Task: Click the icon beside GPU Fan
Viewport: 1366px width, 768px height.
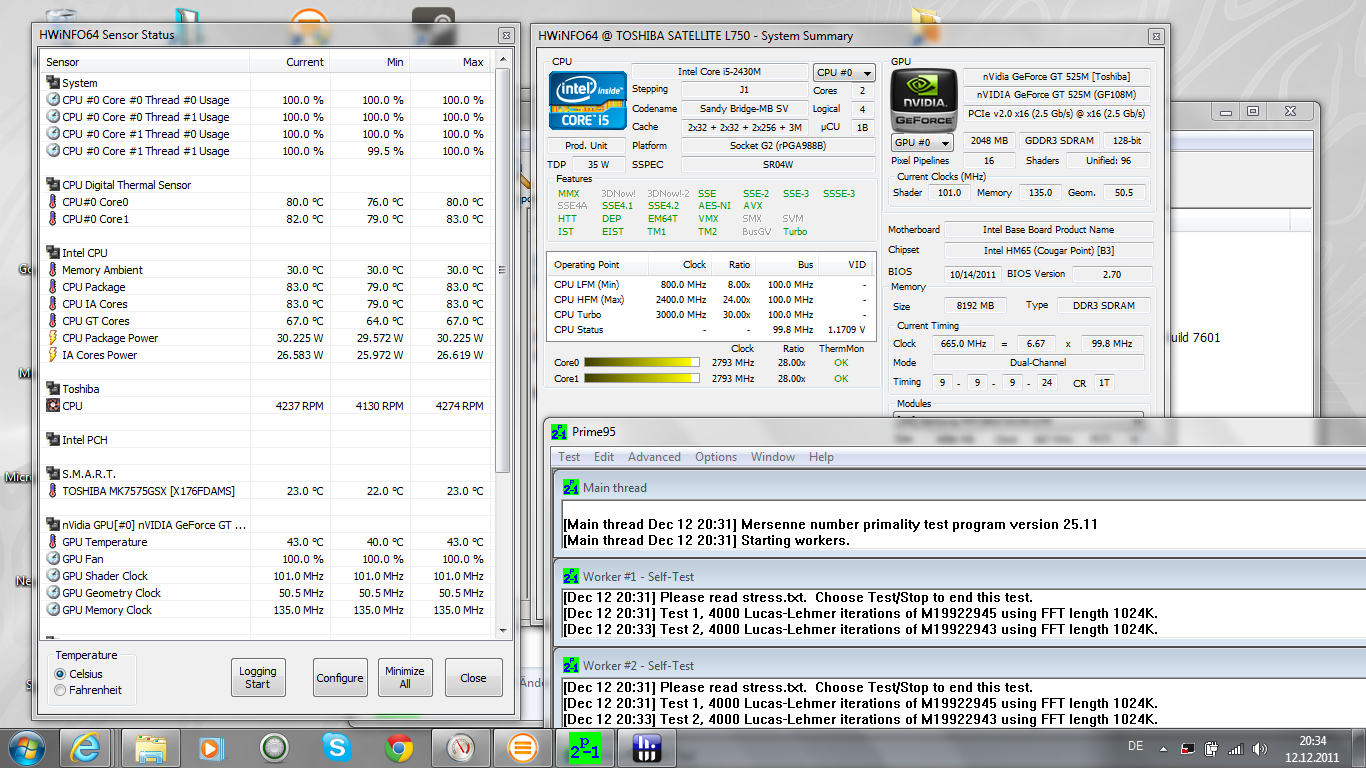Action: [x=53, y=559]
